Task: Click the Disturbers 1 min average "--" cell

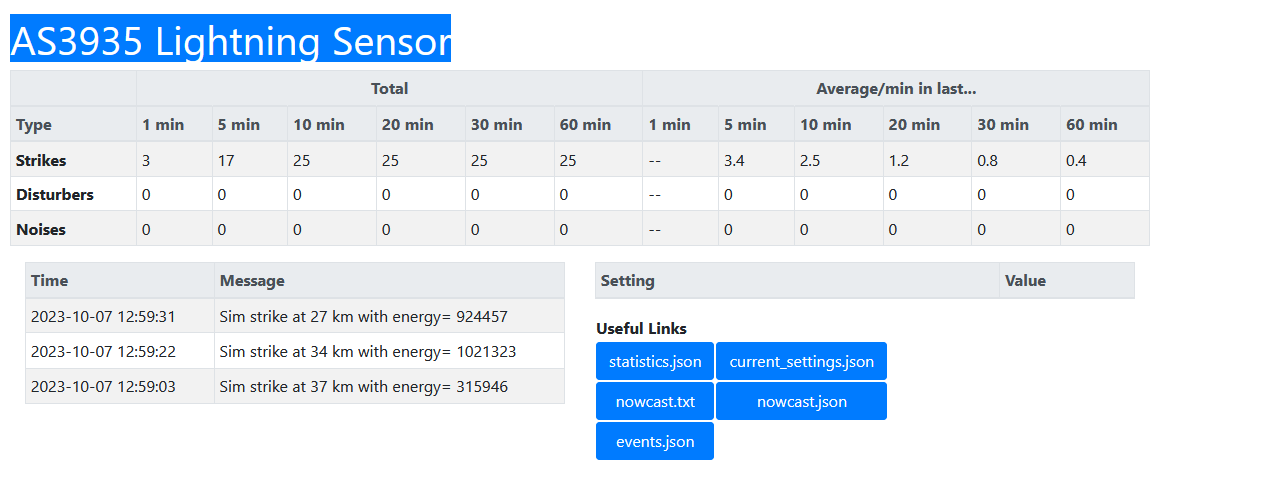Action: (681, 194)
